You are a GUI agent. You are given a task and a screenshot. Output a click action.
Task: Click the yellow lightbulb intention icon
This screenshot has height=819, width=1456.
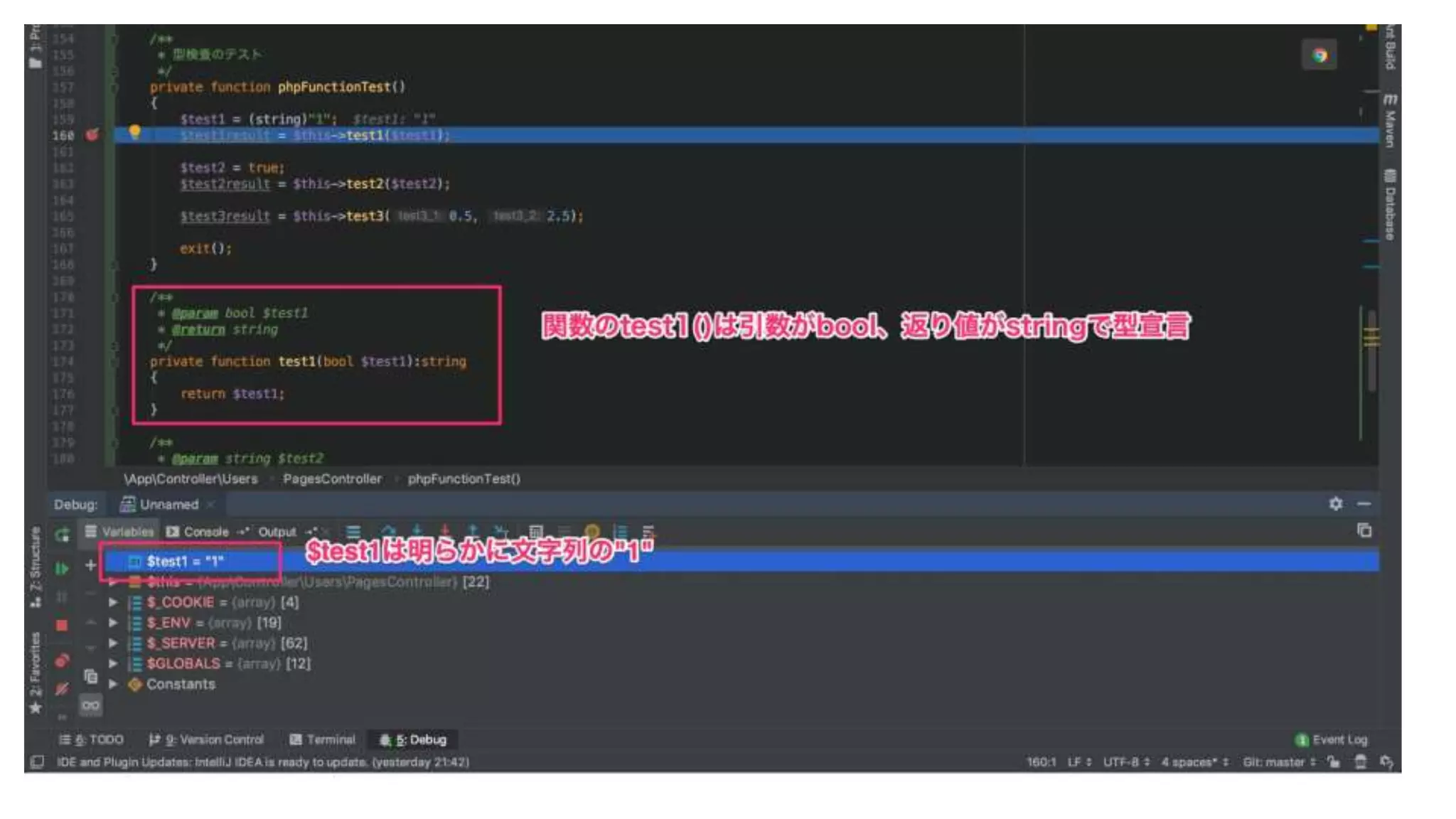134,132
